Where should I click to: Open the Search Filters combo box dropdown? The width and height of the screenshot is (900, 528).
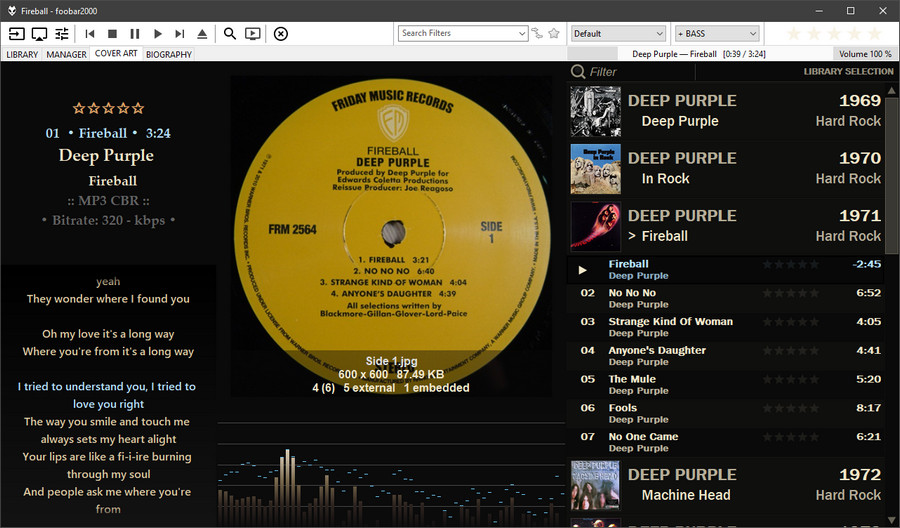[522, 33]
